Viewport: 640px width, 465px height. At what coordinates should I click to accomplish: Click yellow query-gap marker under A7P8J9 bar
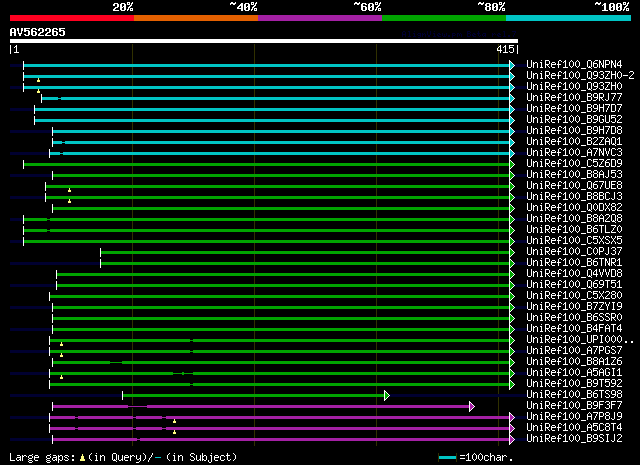click(174, 421)
